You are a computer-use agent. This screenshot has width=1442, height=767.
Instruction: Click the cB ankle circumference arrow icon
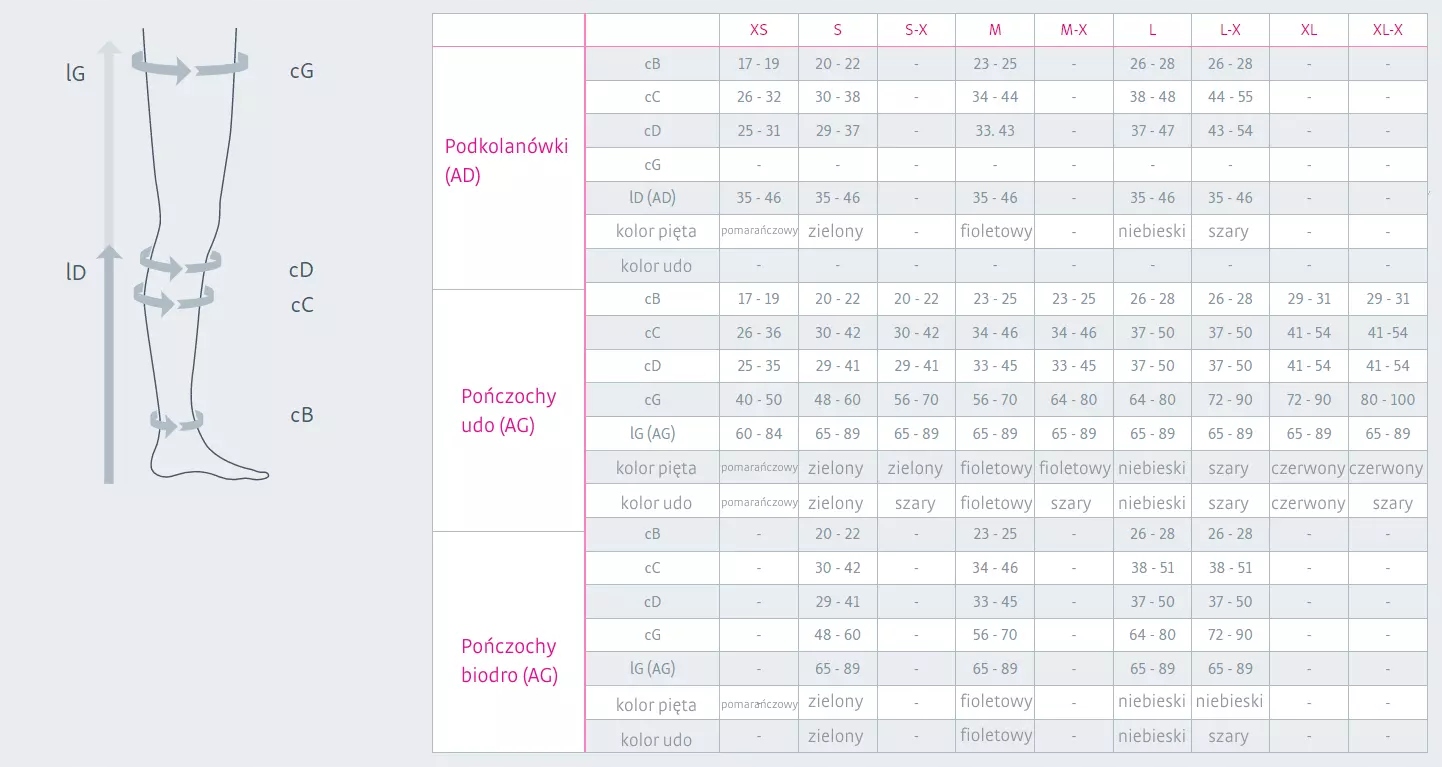click(177, 422)
